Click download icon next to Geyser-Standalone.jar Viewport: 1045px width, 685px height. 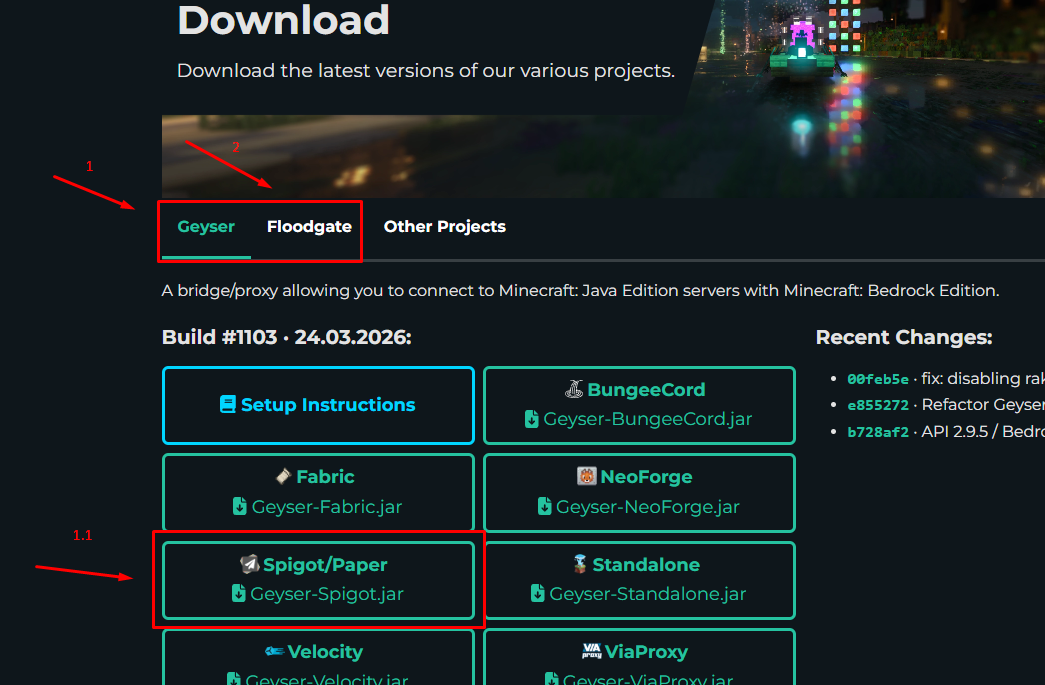(x=537, y=593)
